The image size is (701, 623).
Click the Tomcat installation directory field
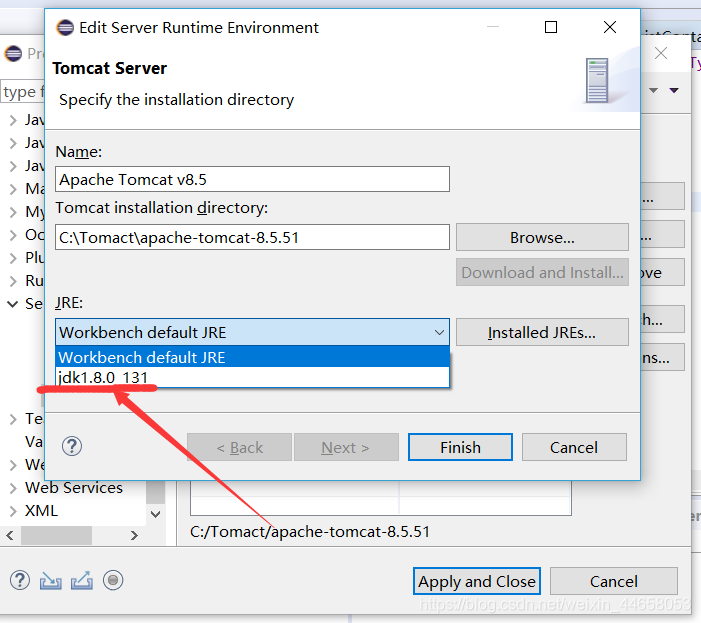pos(253,237)
